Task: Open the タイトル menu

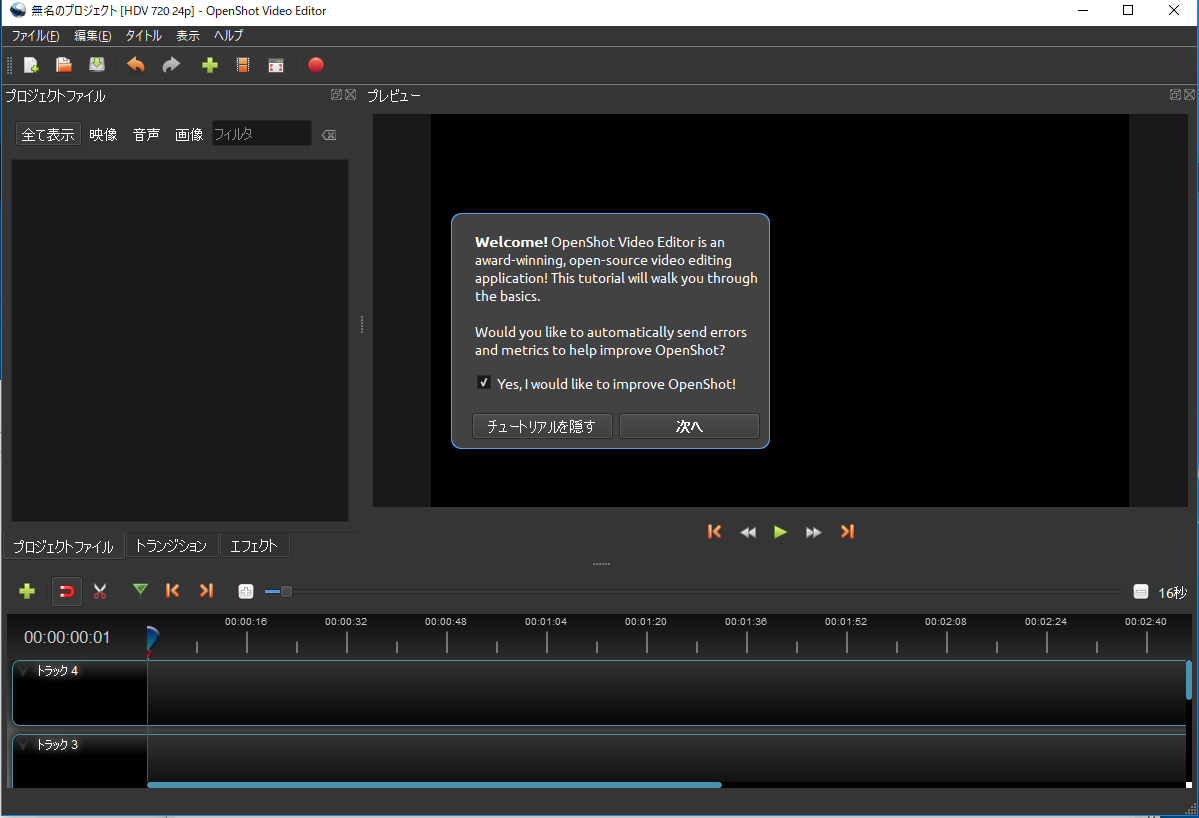Action: point(144,36)
